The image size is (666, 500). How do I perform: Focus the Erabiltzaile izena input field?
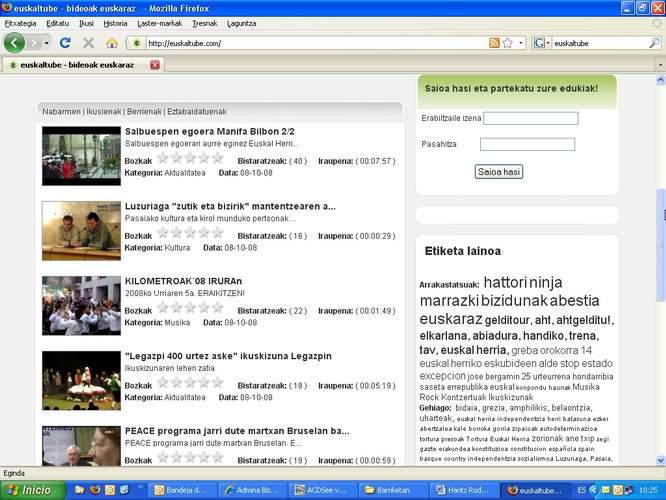pos(531,118)
